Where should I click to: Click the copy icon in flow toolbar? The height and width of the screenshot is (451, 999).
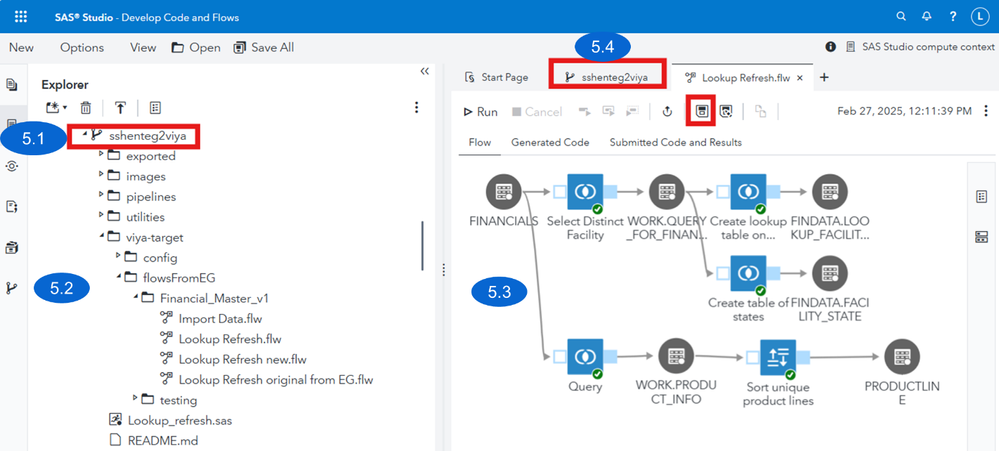760,111
